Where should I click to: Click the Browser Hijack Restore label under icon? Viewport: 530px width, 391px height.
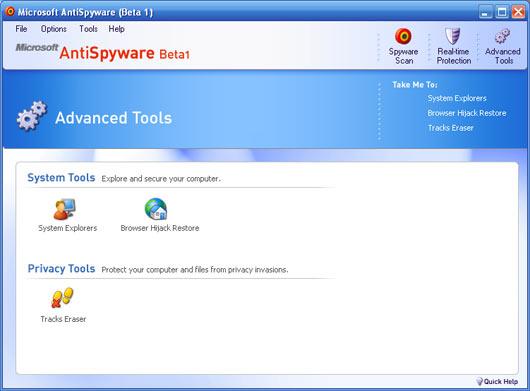160,228
